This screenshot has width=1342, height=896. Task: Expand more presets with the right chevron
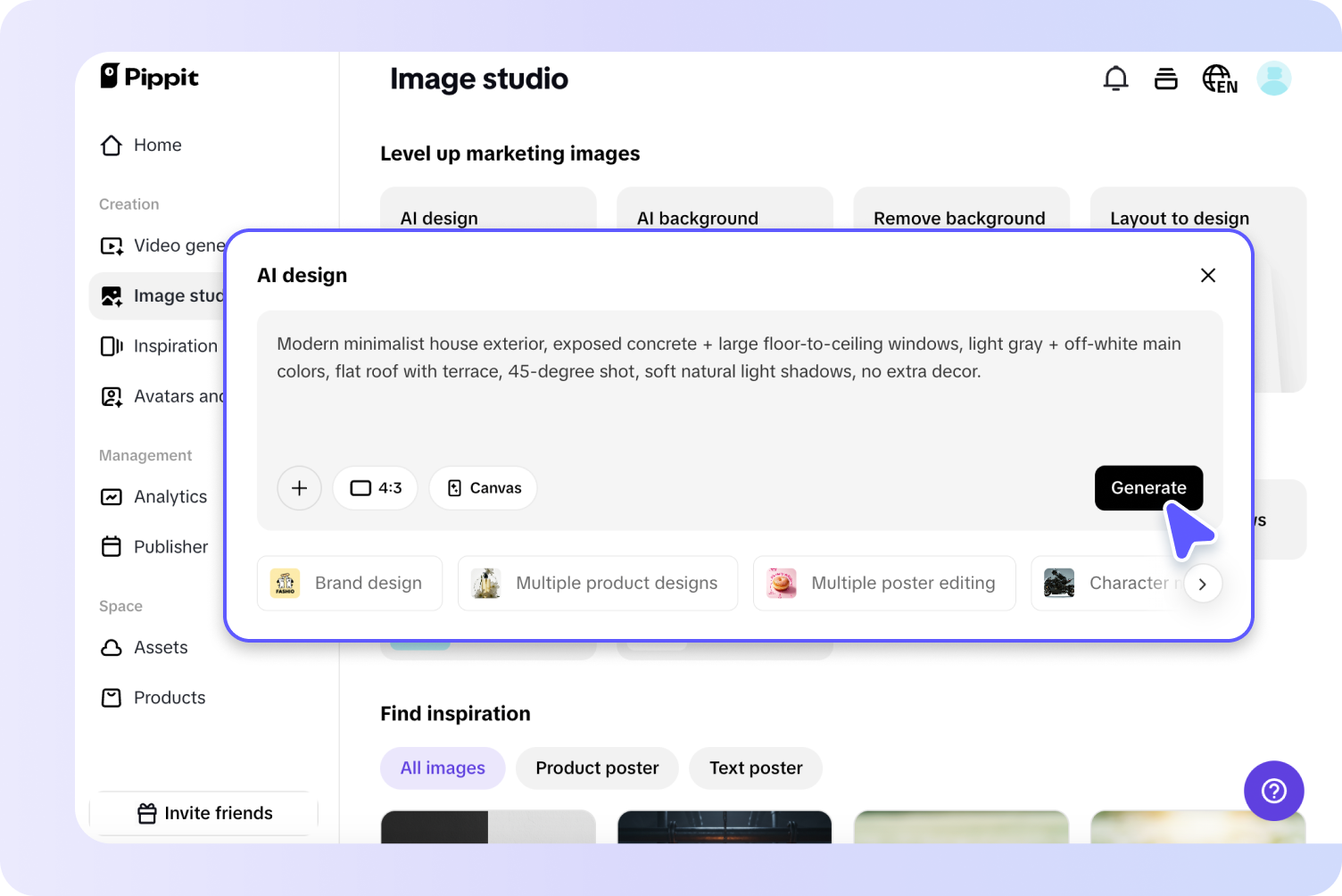(x=1202, y=585)
